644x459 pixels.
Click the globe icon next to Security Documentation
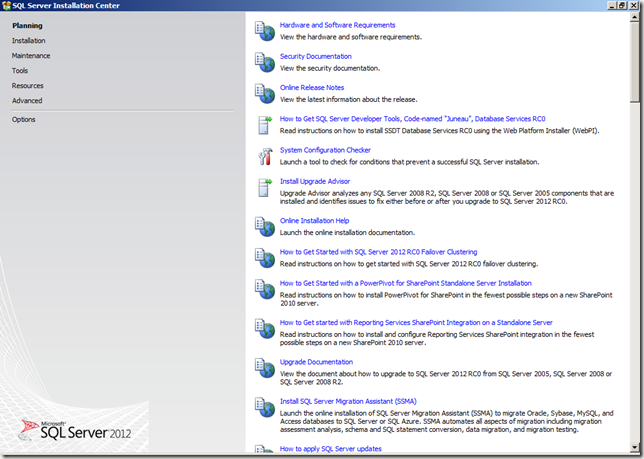point(264,62)
